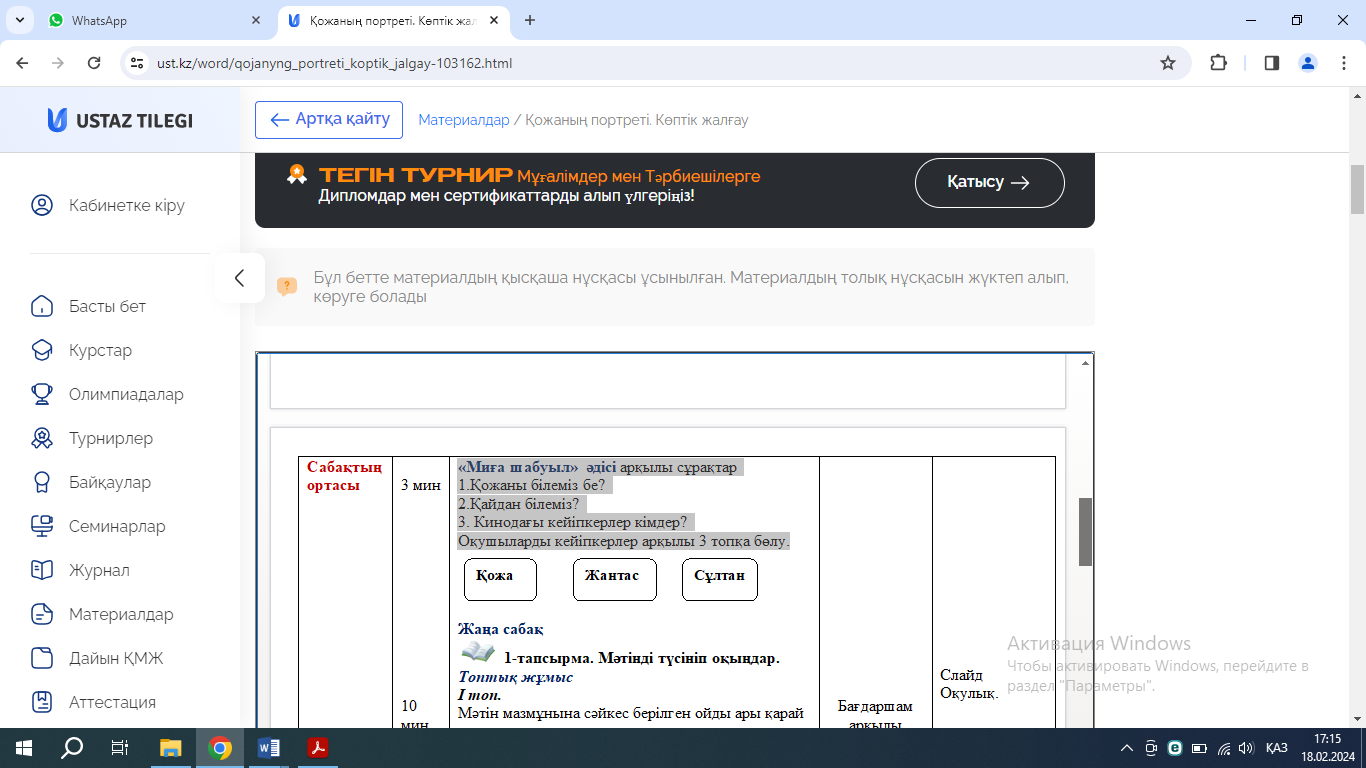Open Дайын ҚМЖ folder icon
Screen dimensions: 1366x768
click(x=42, y=658)
